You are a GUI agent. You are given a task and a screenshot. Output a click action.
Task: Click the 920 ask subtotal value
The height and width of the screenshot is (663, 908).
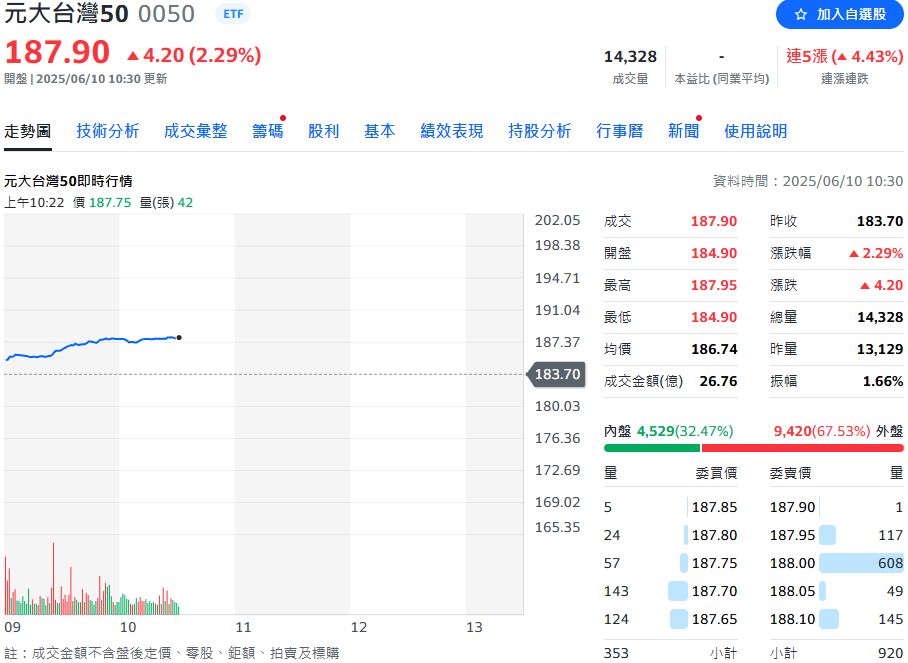(x=890, y=653)
